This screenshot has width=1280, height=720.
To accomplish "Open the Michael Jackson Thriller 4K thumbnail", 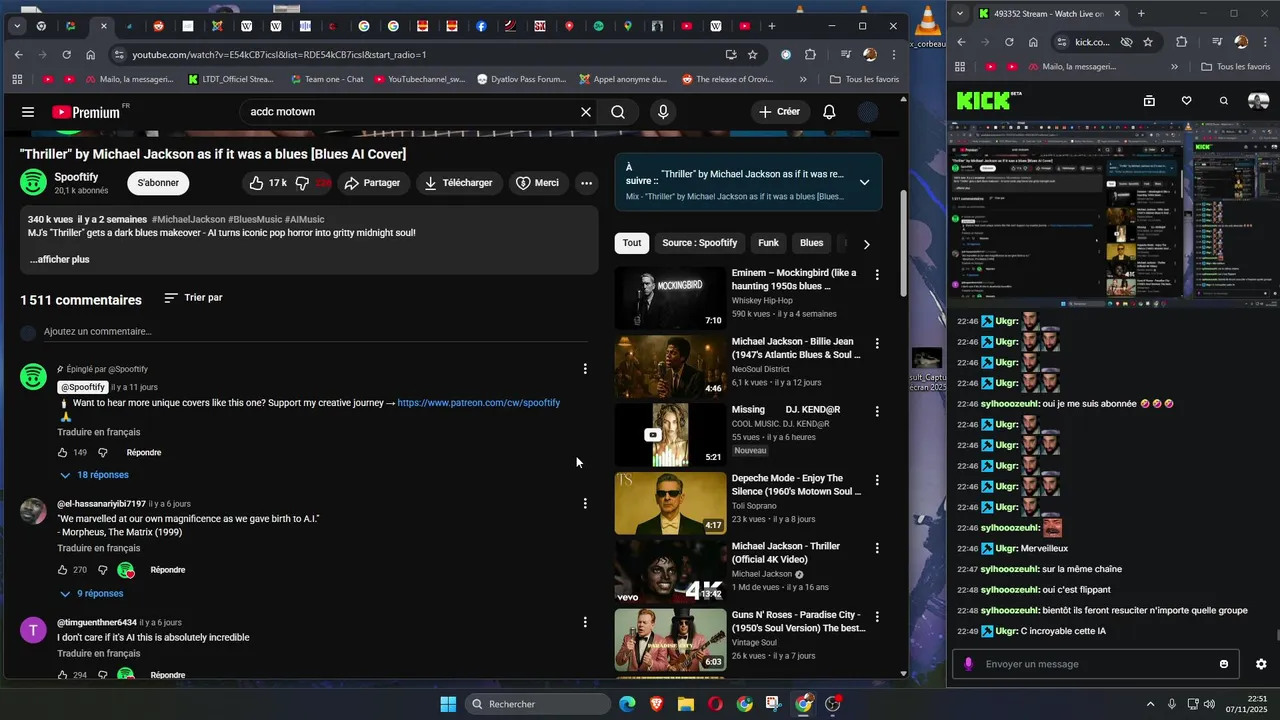I will 670,572.
